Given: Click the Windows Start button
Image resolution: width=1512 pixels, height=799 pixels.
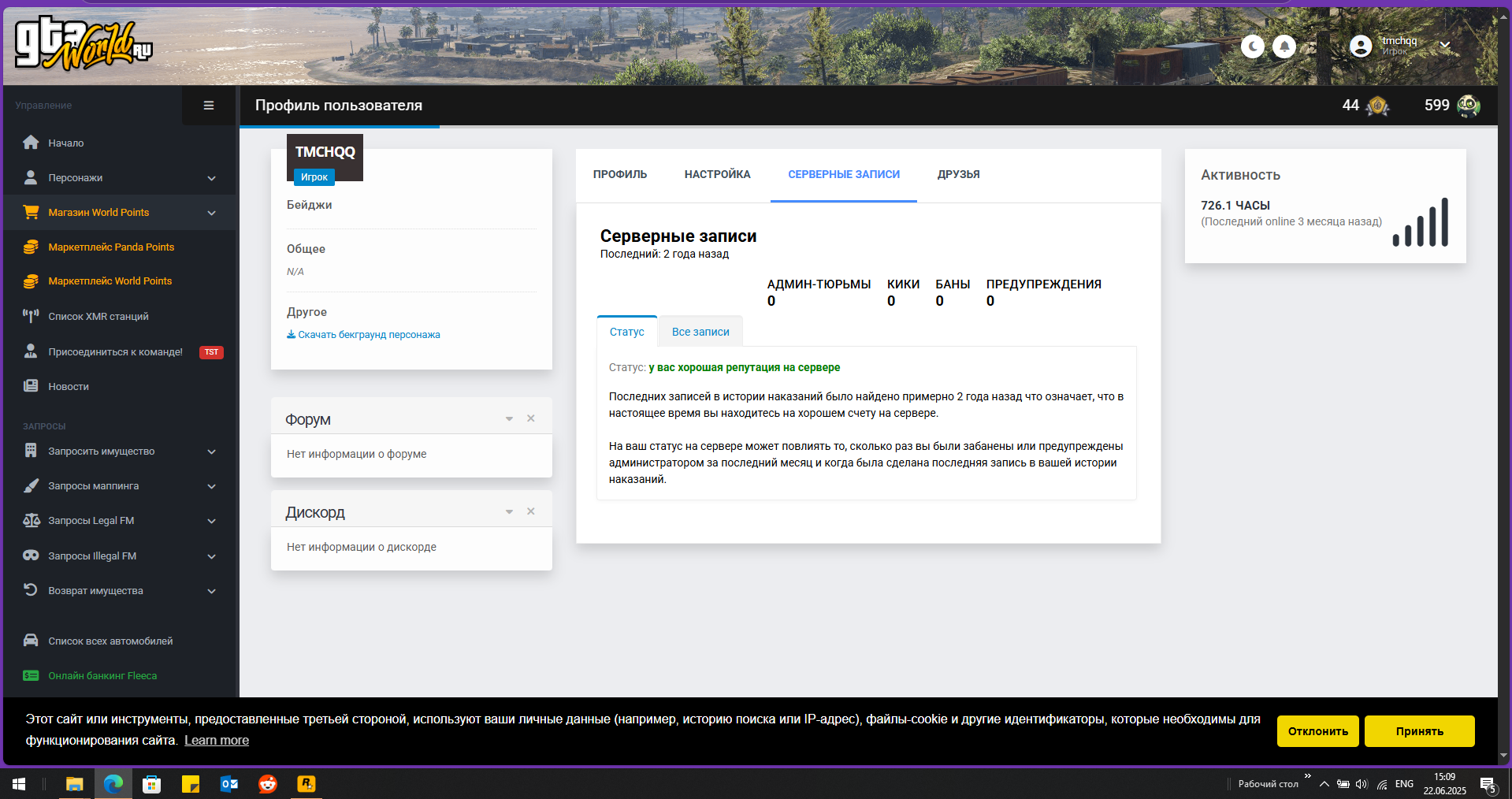Looking at the screenshot, I should (x=19, y=784).
